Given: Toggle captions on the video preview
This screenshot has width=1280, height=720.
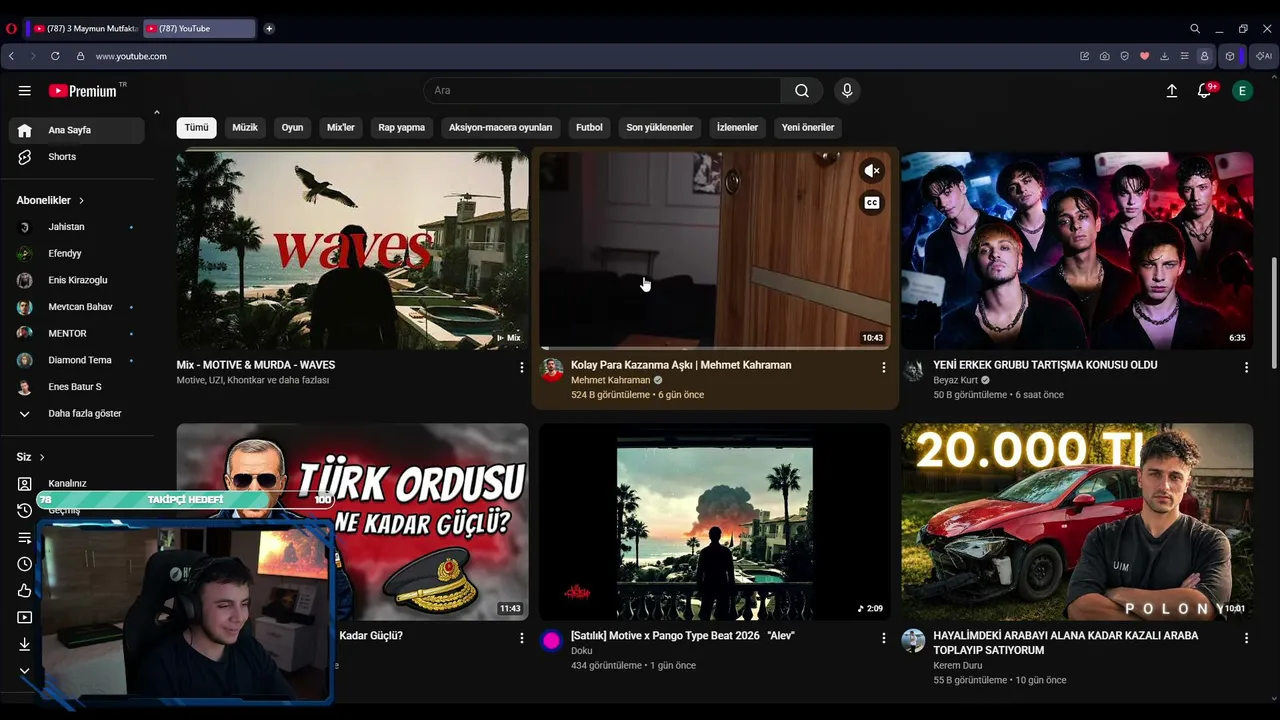Looking at the screenshot, I should [872, 203].
